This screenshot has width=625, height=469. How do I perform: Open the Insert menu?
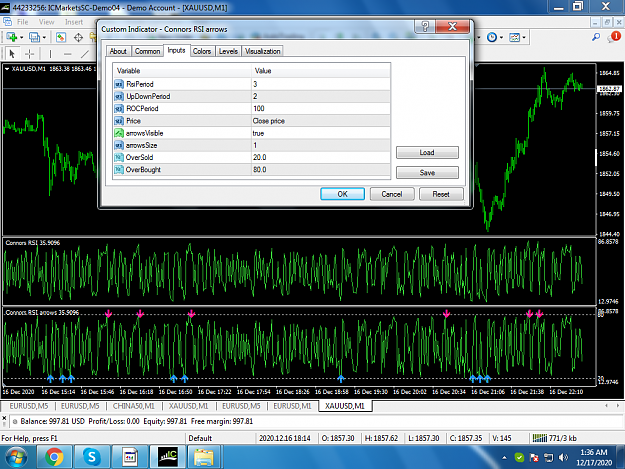(x=74, y=22)
